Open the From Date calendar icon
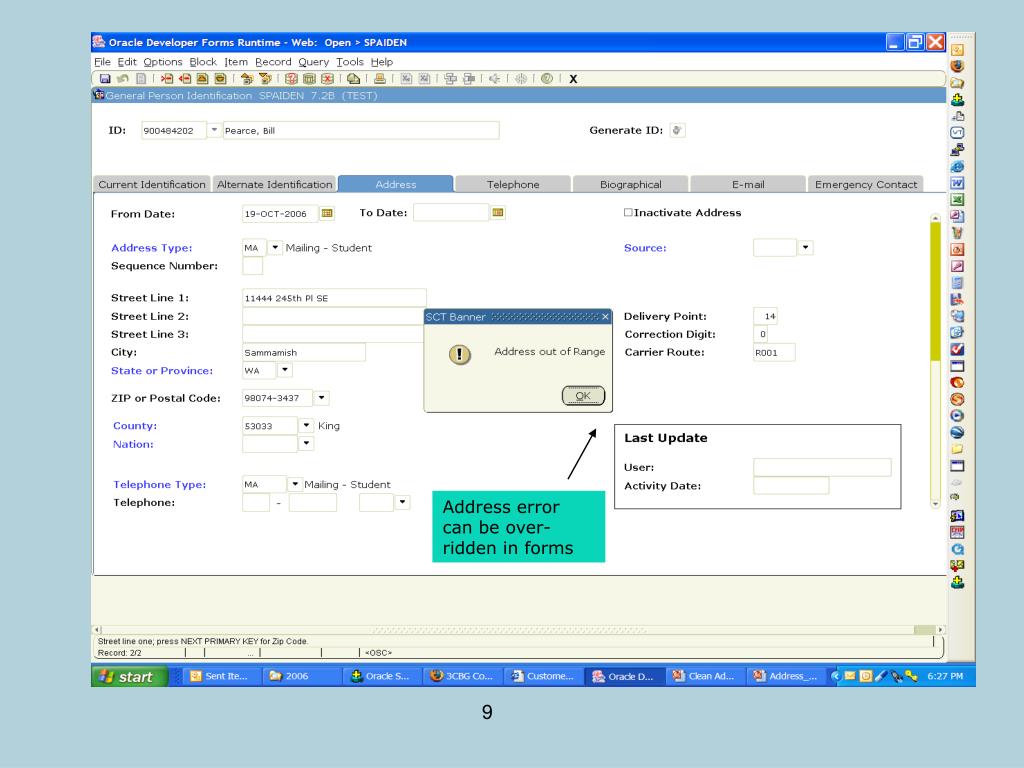Viewport: 1024px width, 768px height. pyautogui.click(x=327, y=213)
